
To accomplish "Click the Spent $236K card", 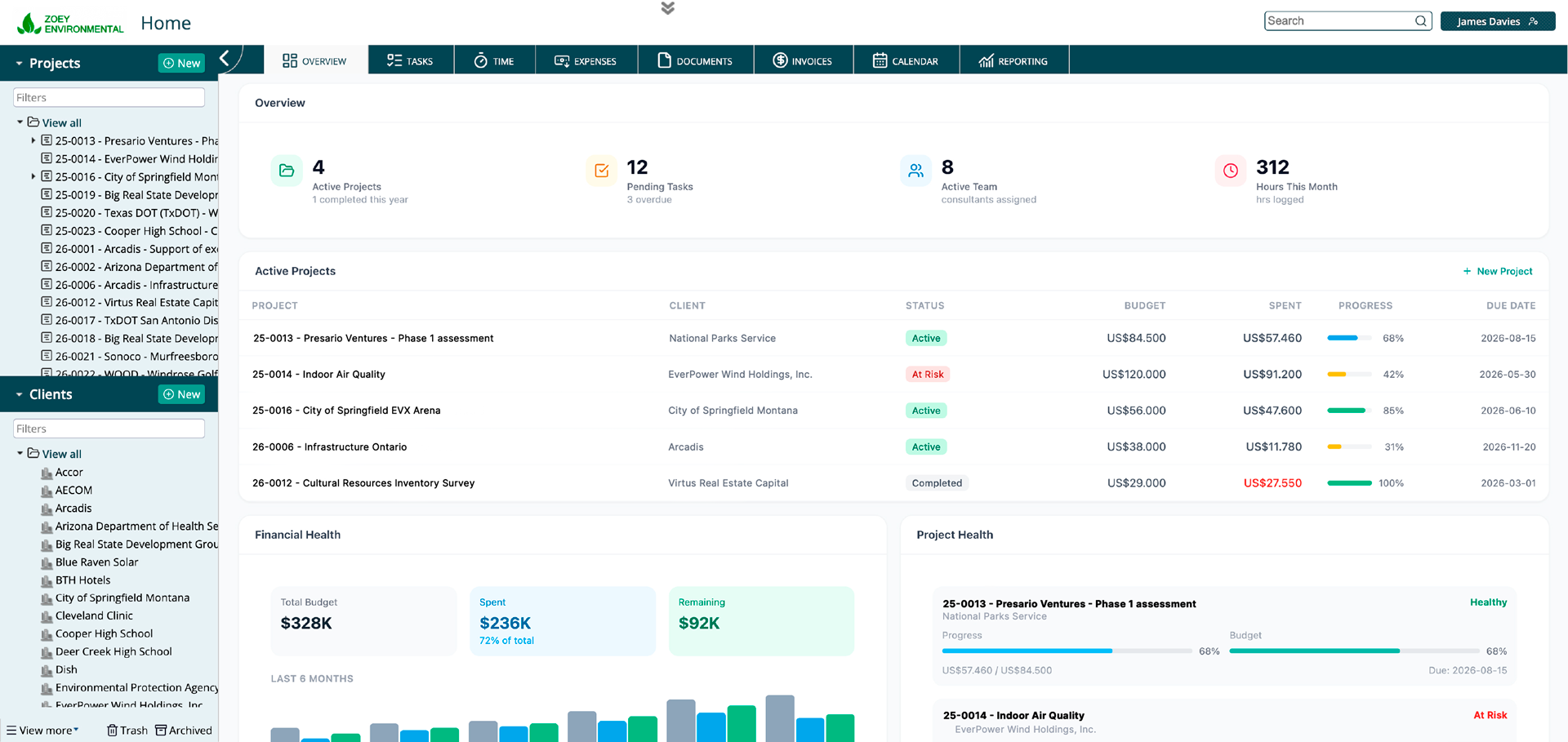I will (563, 621).
